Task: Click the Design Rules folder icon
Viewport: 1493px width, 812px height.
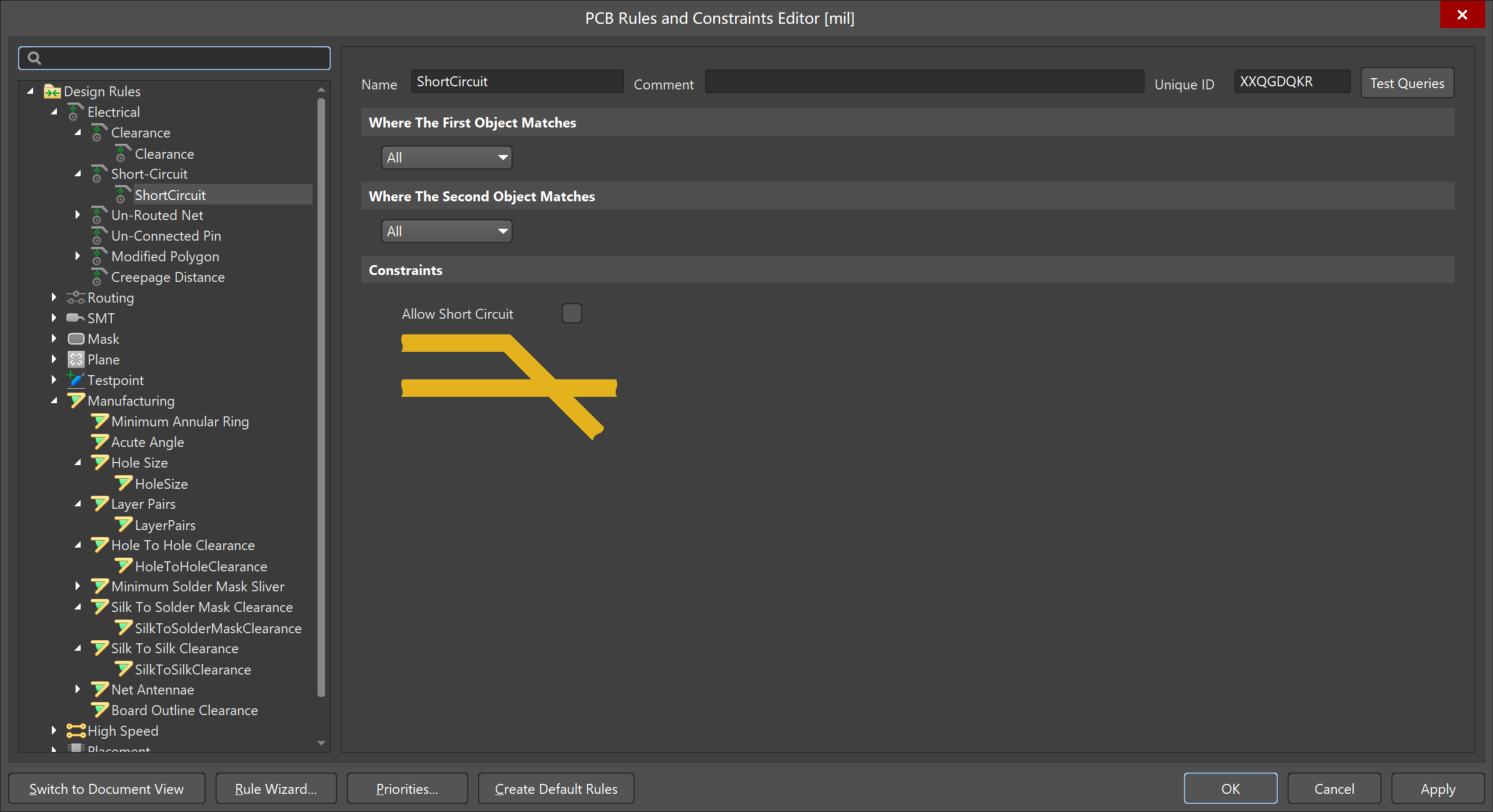Action: [x=52, y=91]
